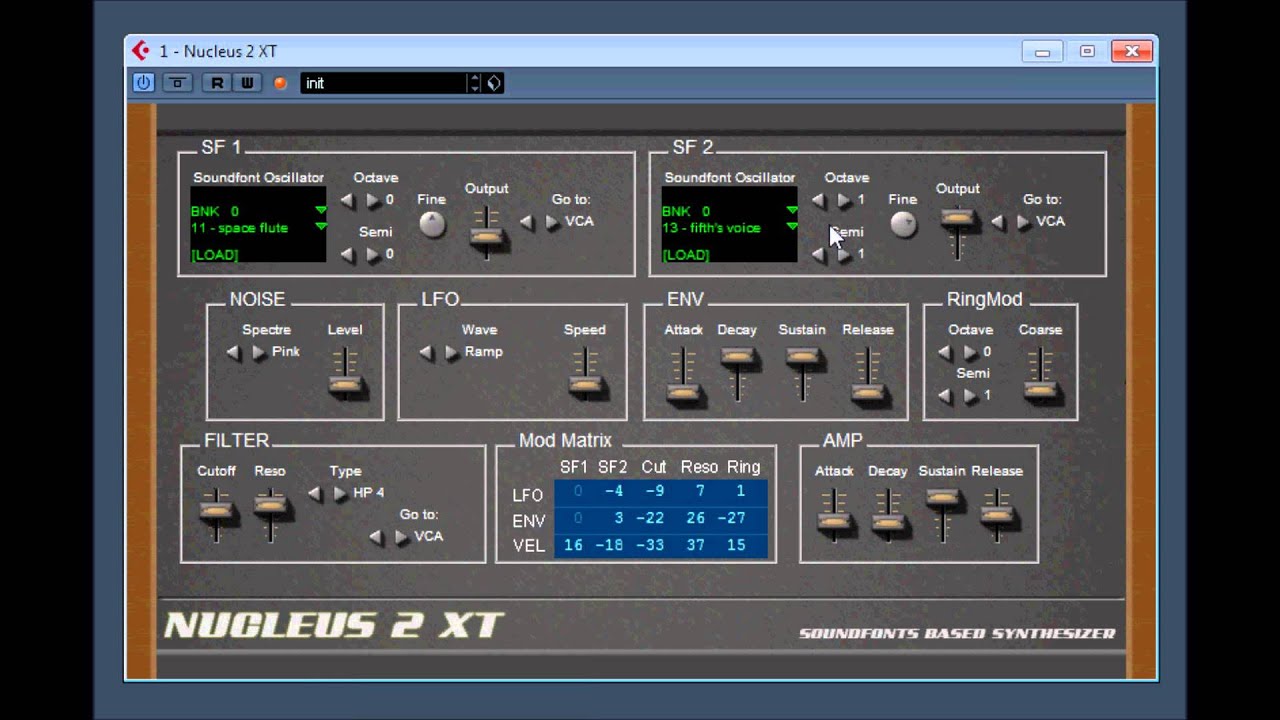1280x720 pixels.
Task: Enable the R read automation button
Action: [x=217, y=83]
